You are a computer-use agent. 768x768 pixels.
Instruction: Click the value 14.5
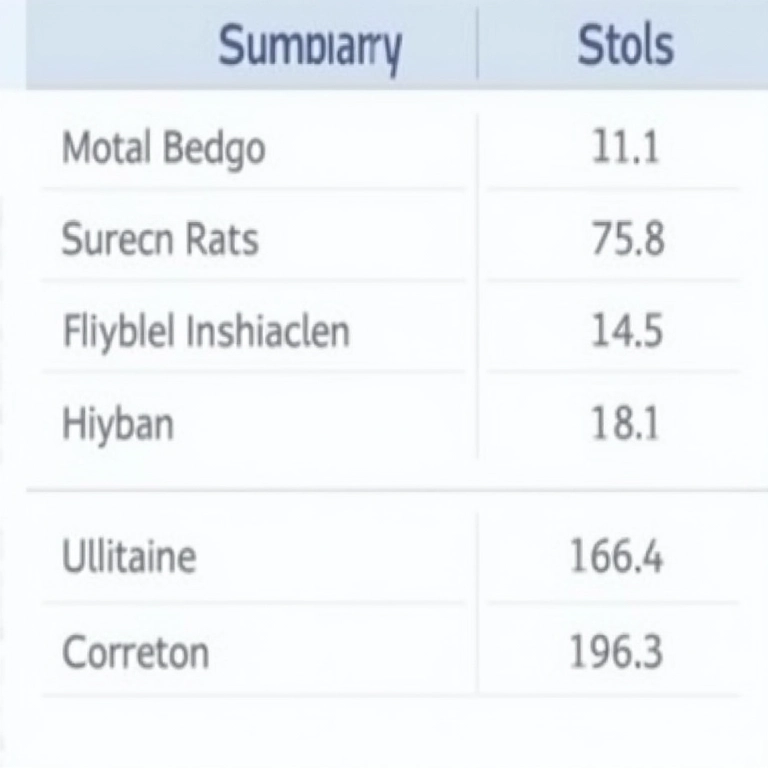coord(626,331)
